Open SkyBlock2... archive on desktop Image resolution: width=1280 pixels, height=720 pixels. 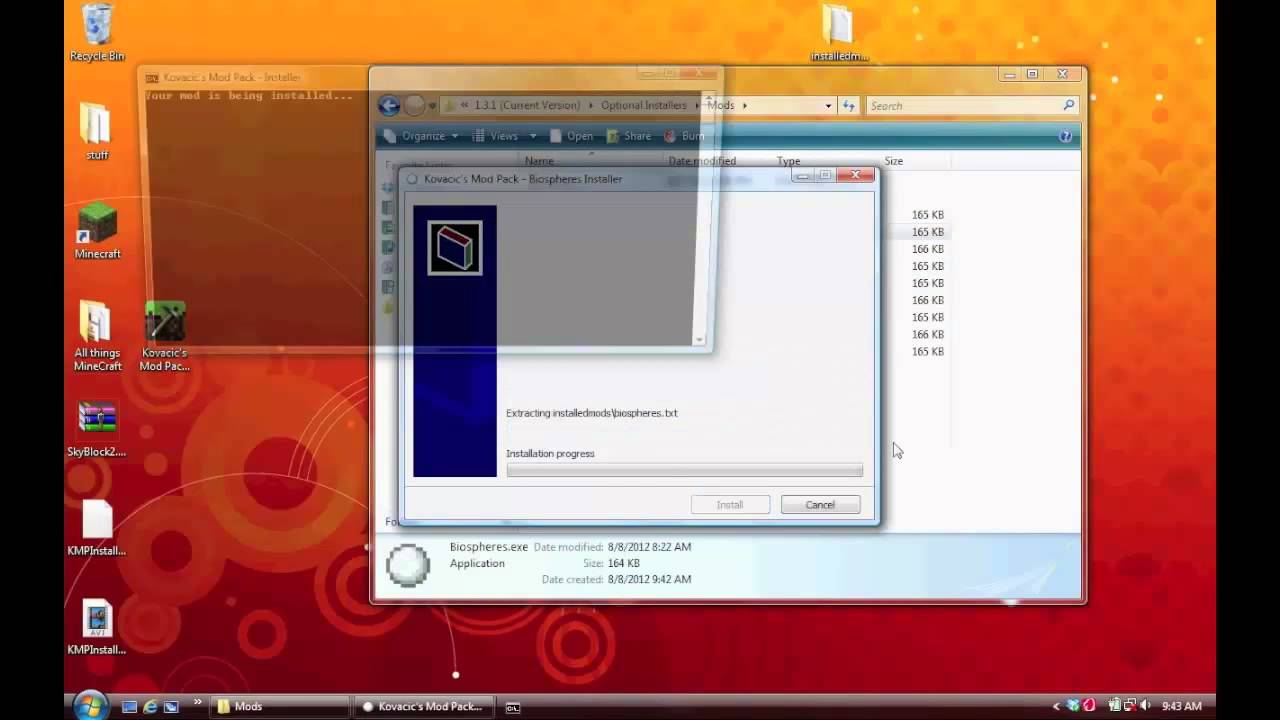(x=97, y=430)
